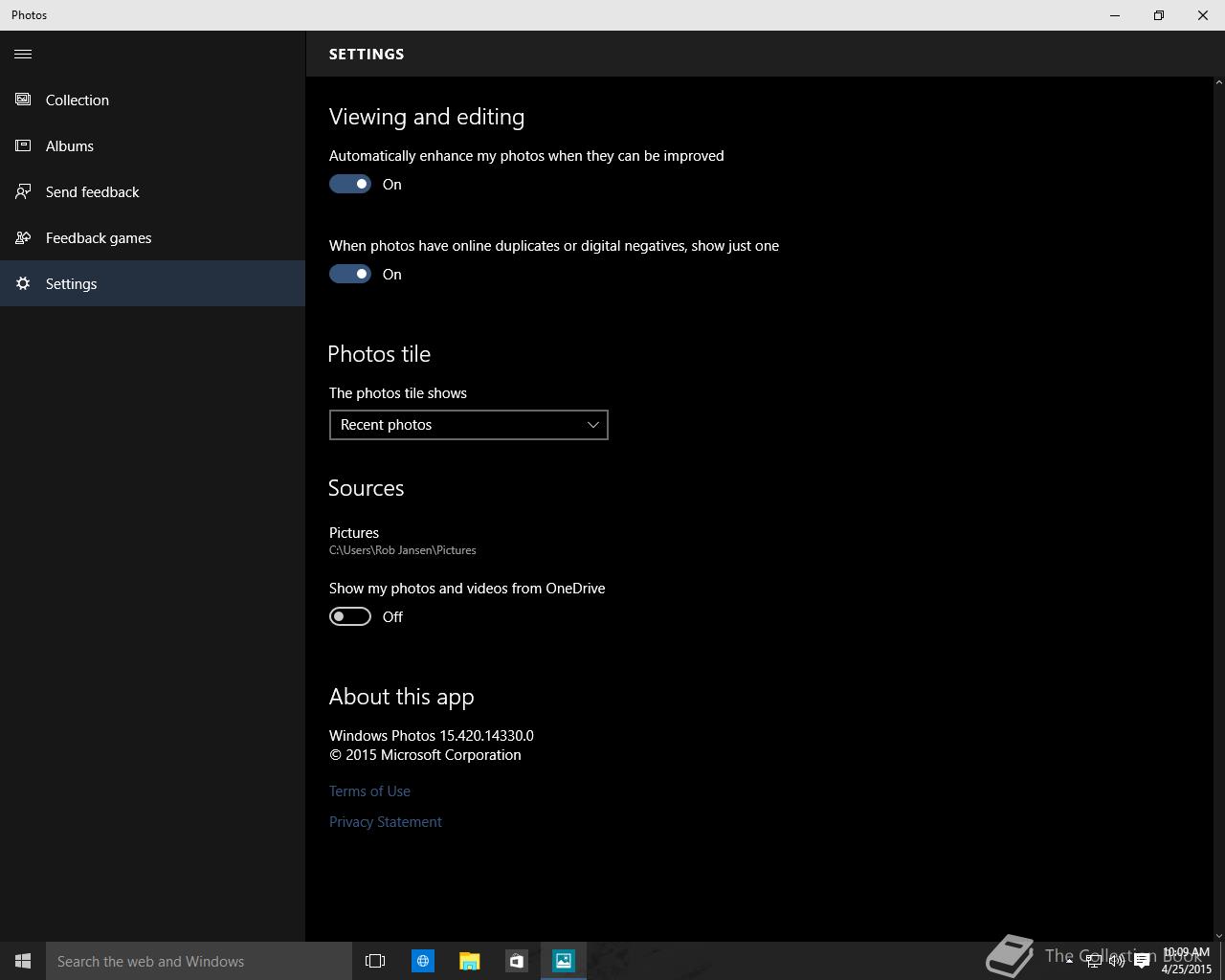Click the Windows Start button
1225x980 pixels.
point(23,961)
